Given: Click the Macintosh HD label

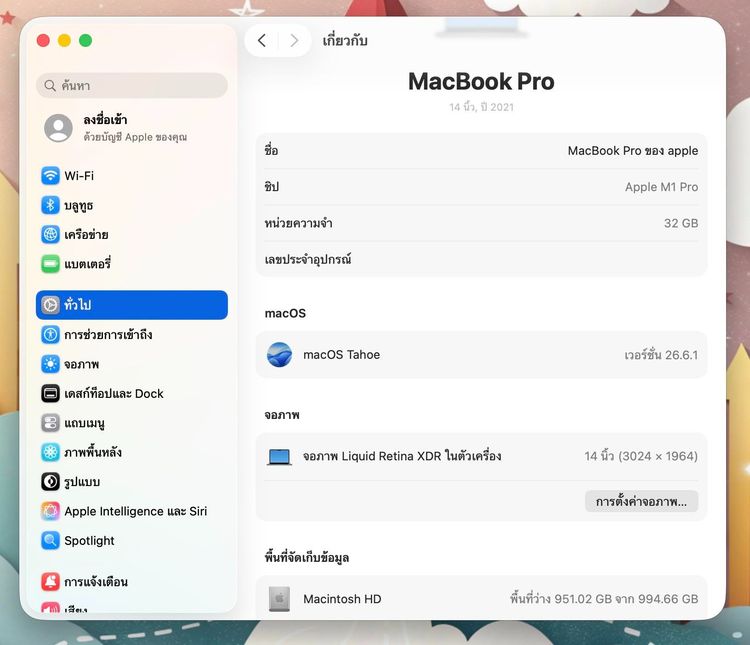Looking at the screenshot, I should click(x=342, y=599).
